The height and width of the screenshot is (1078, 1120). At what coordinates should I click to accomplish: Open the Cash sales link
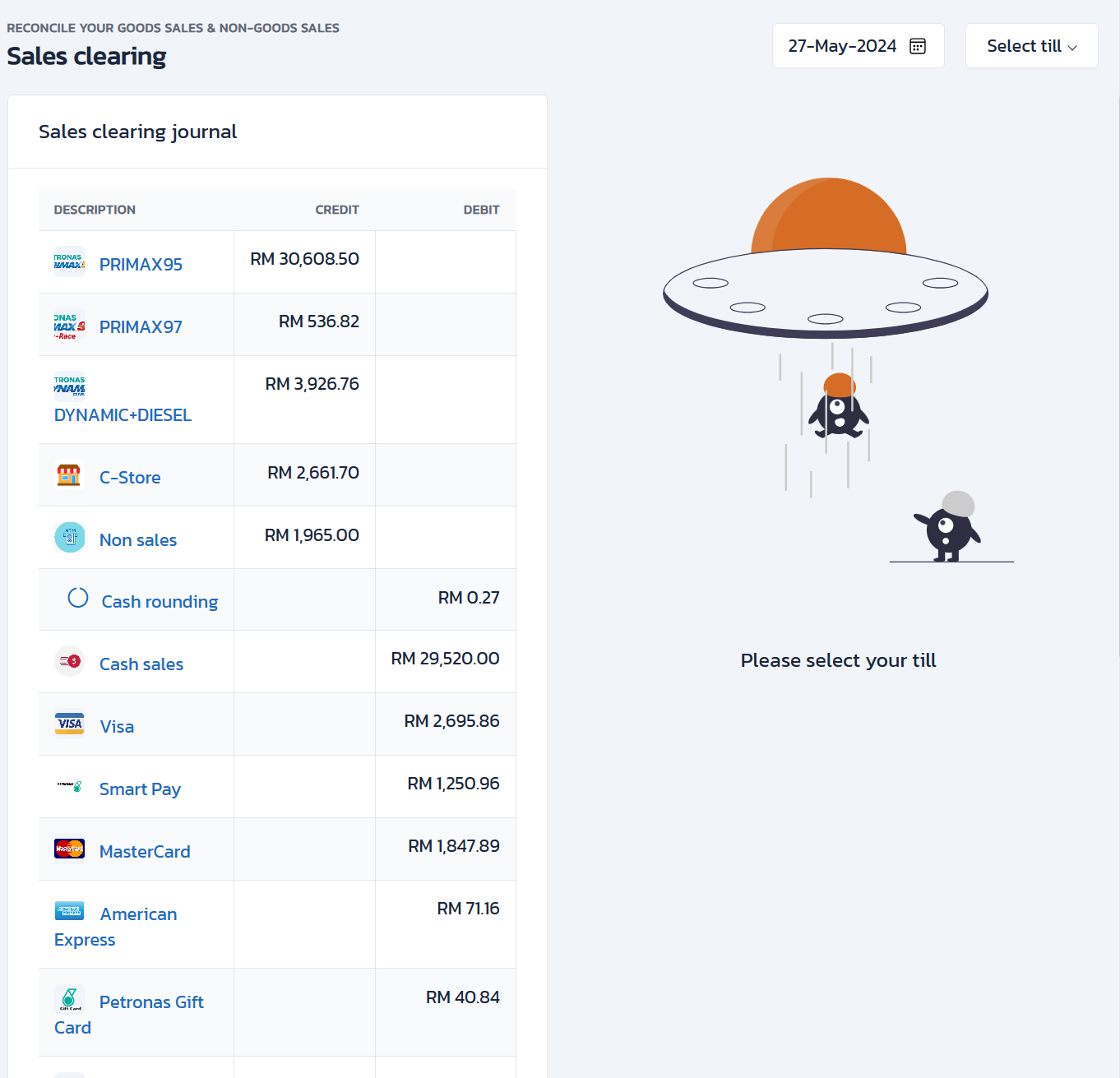coord(141,664)
